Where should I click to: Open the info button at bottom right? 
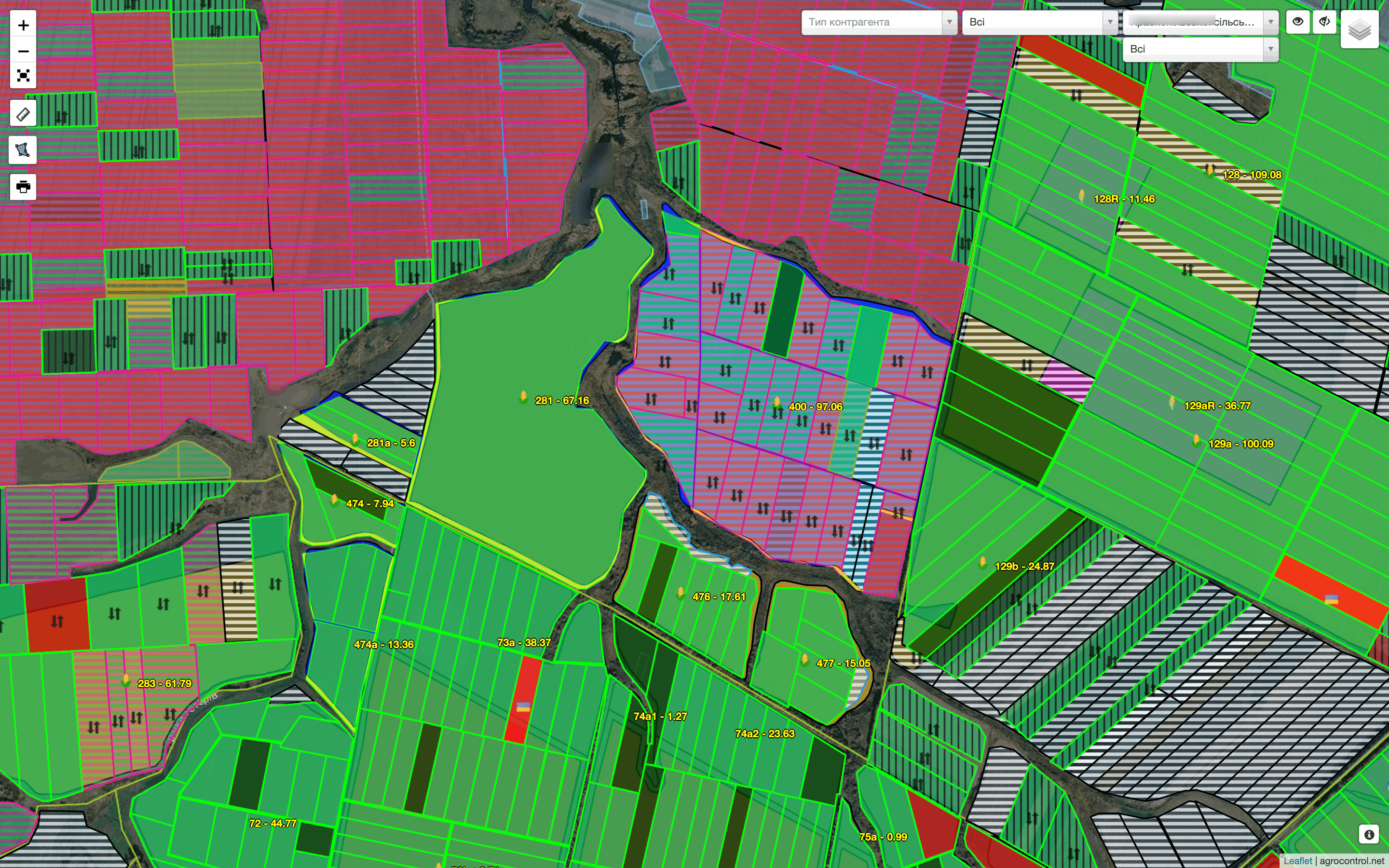(x=1369, y=834)
